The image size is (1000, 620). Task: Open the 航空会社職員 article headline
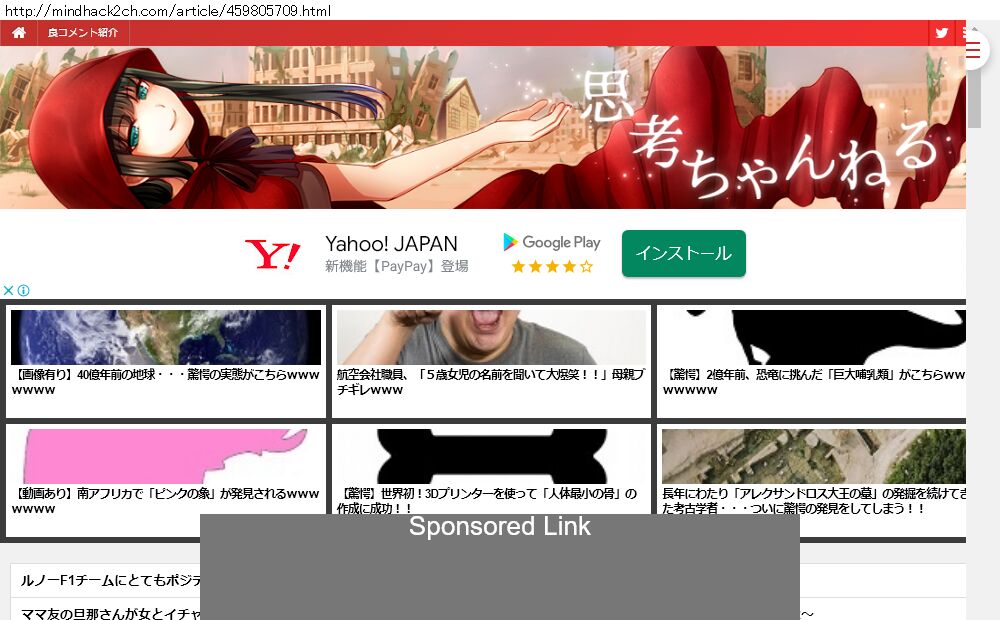point(490,382)
